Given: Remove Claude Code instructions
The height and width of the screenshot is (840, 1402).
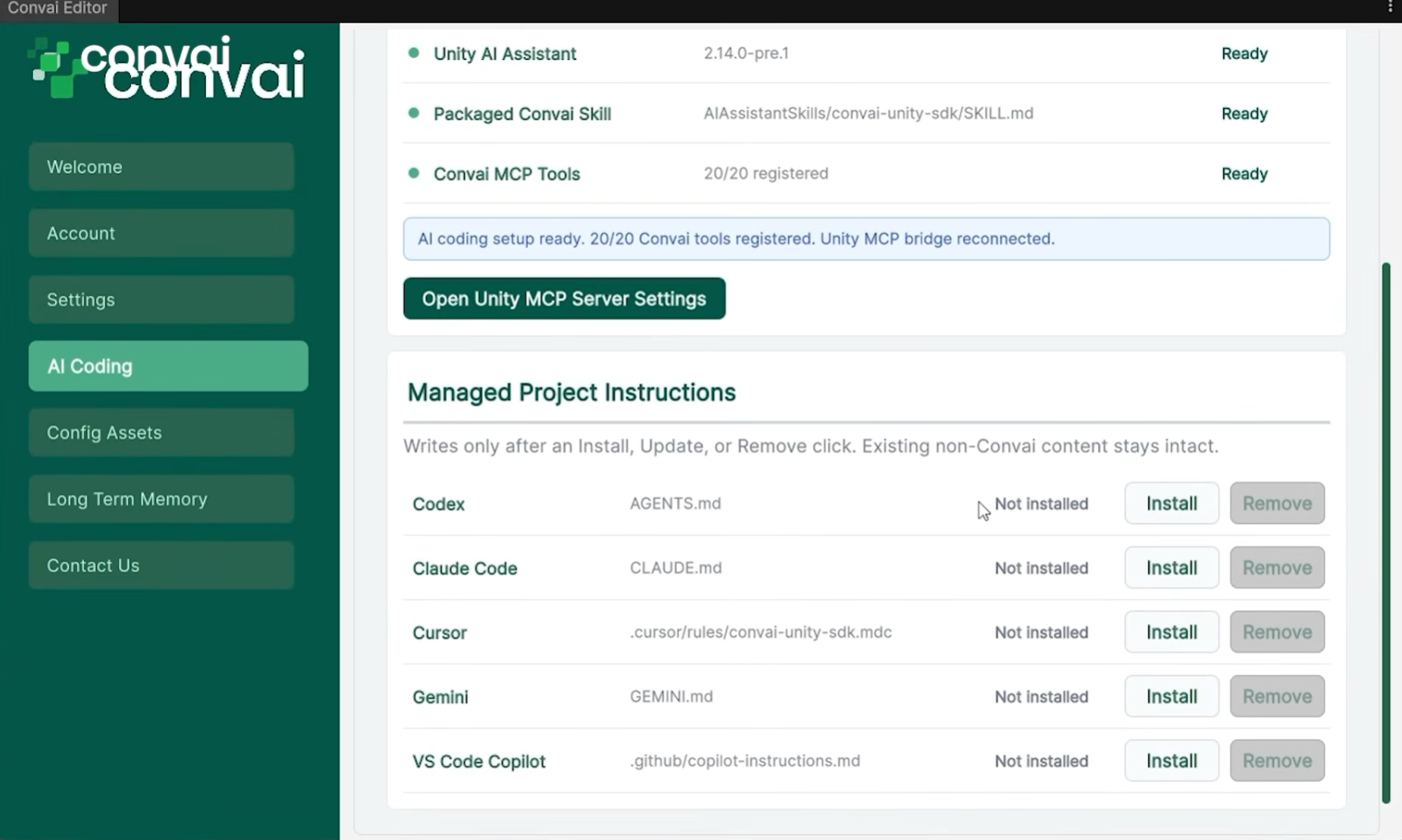Looking at the screenshot, I should 1277,568.
